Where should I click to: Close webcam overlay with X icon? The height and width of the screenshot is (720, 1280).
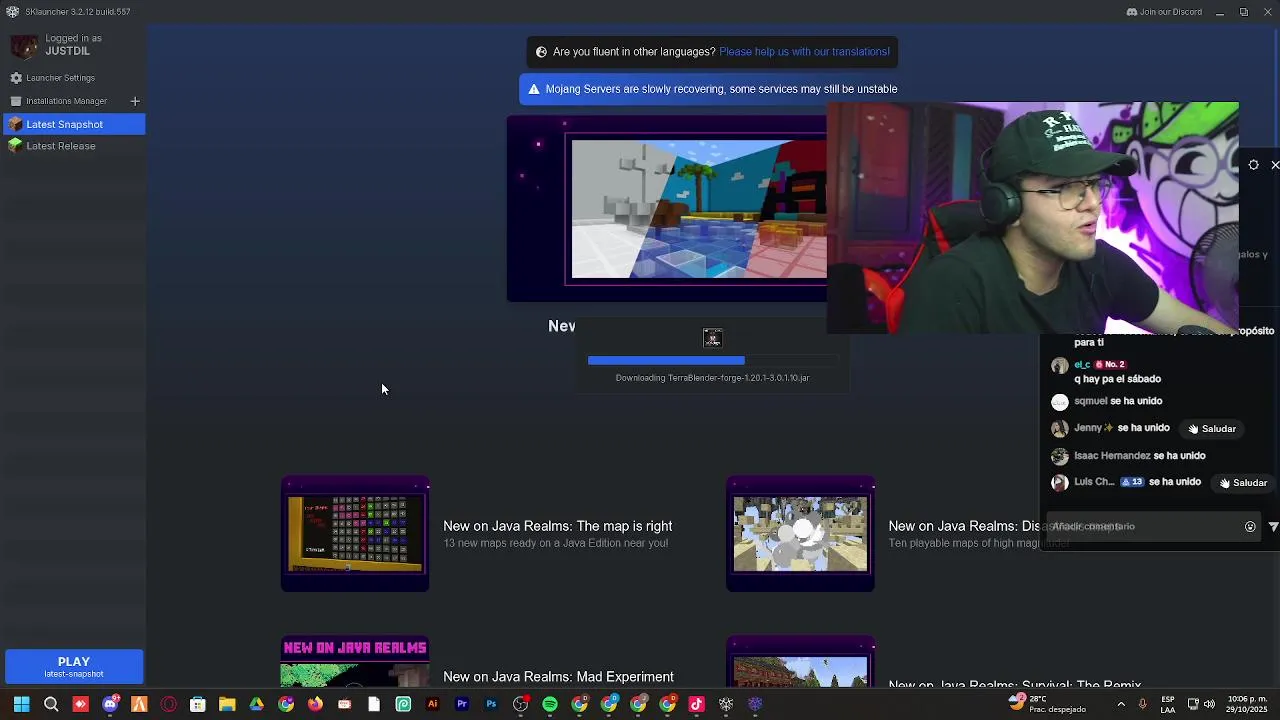1275,165
